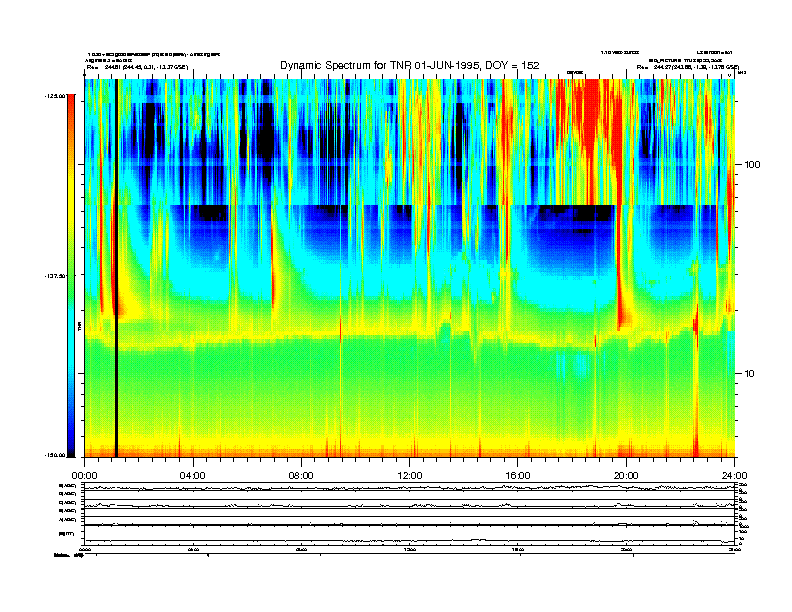Click the vertical rainbow color scale bar
The width and height of the screenshot is (792, 612).
[x=71, y=276]
